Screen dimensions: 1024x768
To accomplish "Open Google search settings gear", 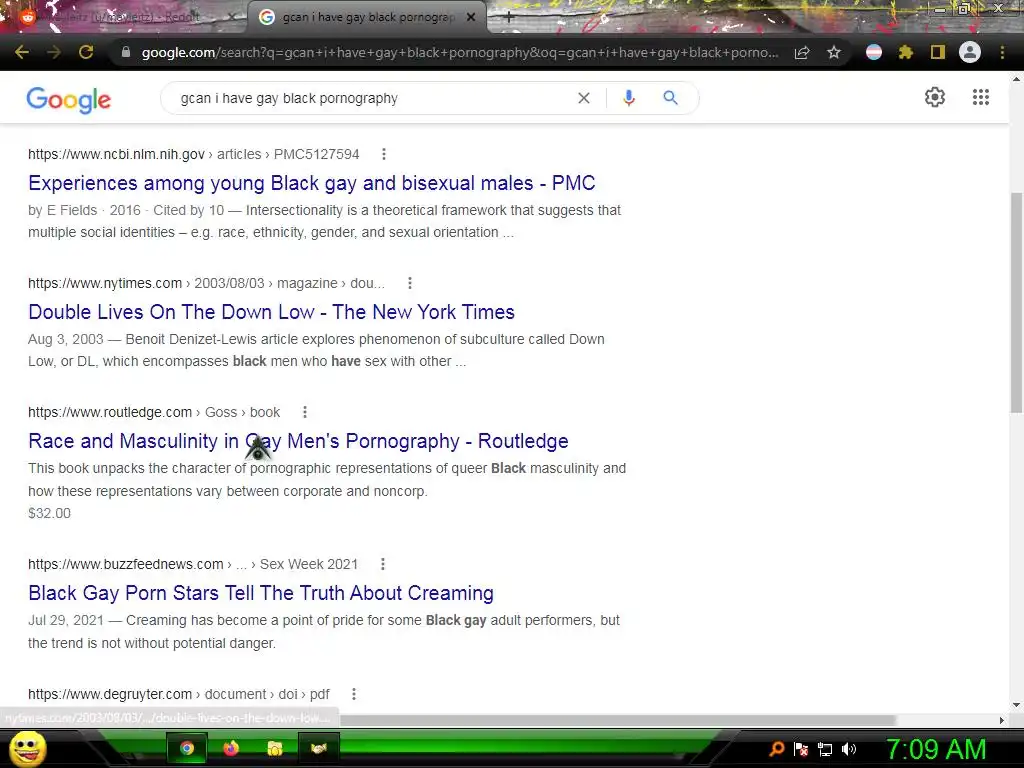I will pos(935,97).
